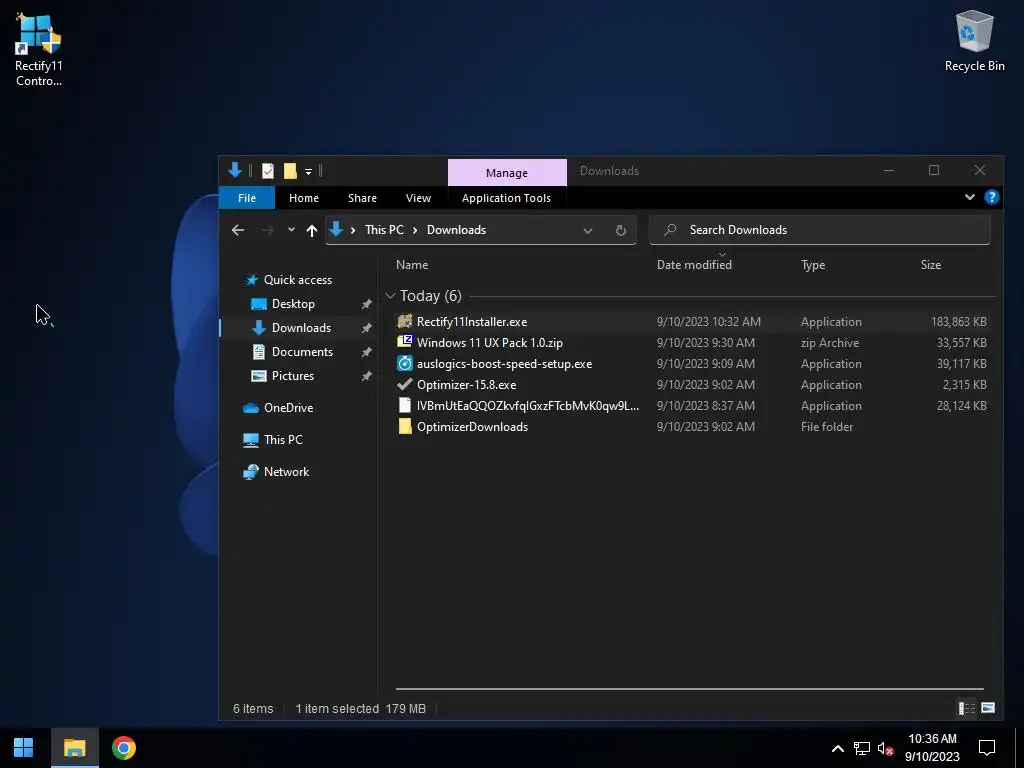Select the IVBmUtEaQQOZ... file icon
Image resolution: width=1024 pixels, height=768 pixels.
pos(405,406)
